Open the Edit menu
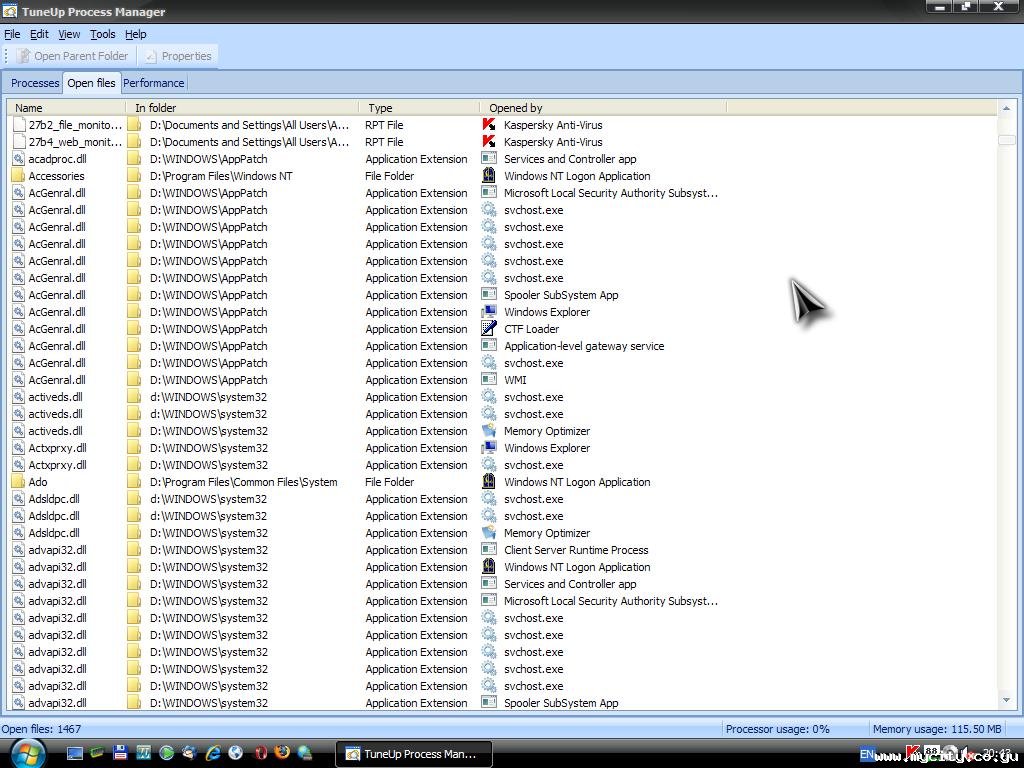This screenshot has height=768, width=1024. pos(39,34)
